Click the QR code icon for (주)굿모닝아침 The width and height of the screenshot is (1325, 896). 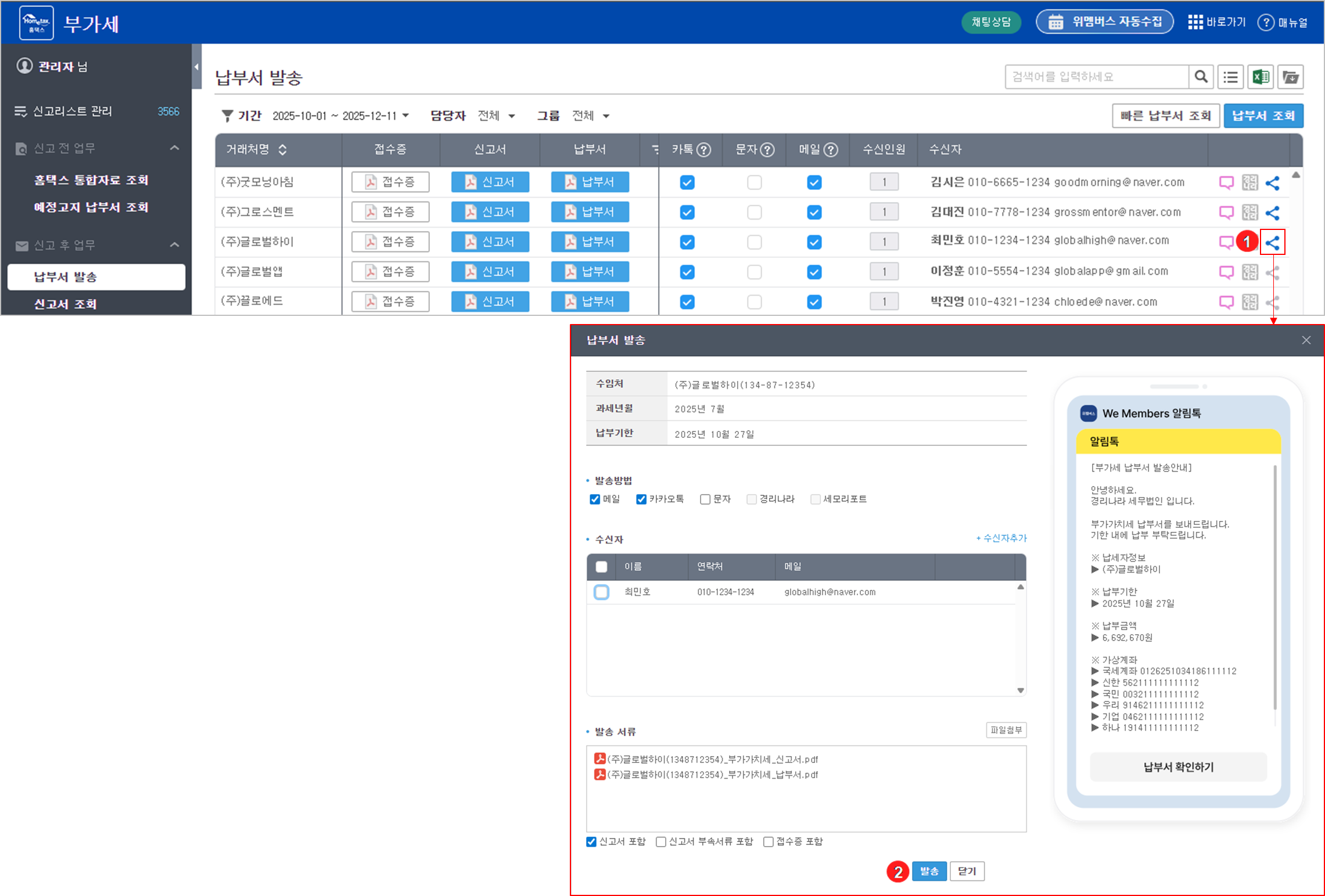pyautogui.click(x=1249, y=182)
